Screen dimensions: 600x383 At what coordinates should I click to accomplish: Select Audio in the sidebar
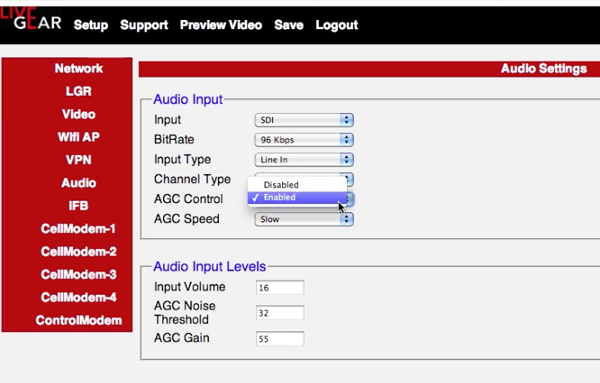coord(78,183)
